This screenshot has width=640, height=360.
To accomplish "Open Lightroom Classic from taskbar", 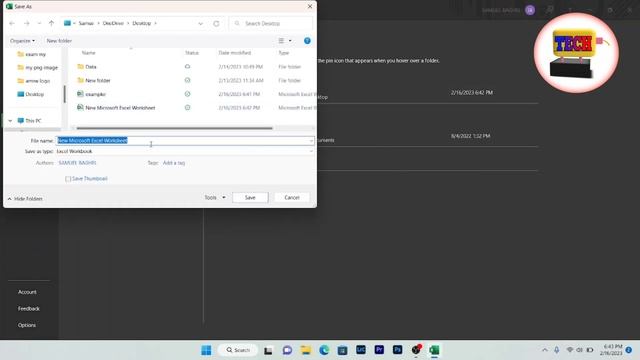I will point(361,350).
